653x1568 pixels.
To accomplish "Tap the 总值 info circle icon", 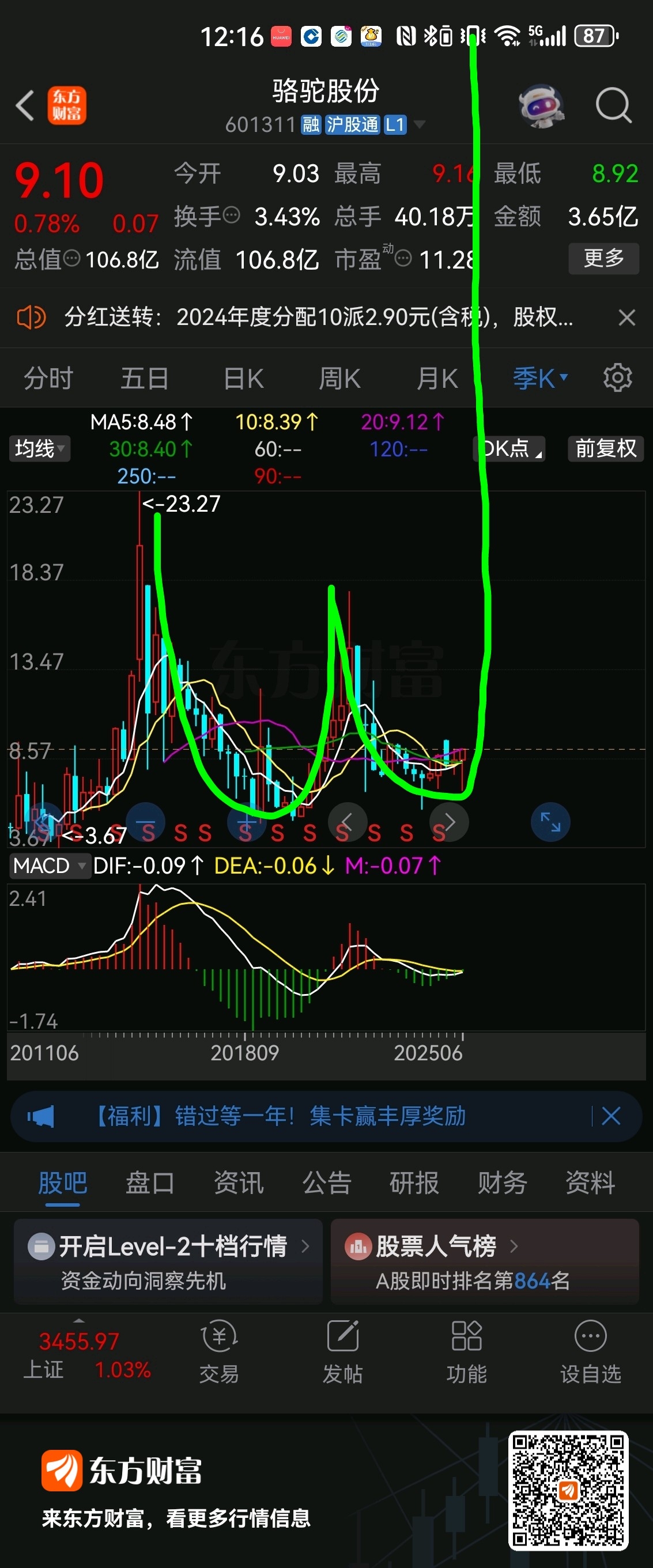I will pos(72,259).
